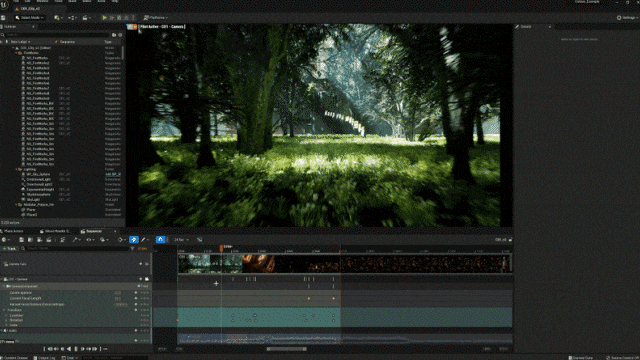Select BP_Sky_Sphere in the Outliner
640x360 pixels.
(38, 174)
